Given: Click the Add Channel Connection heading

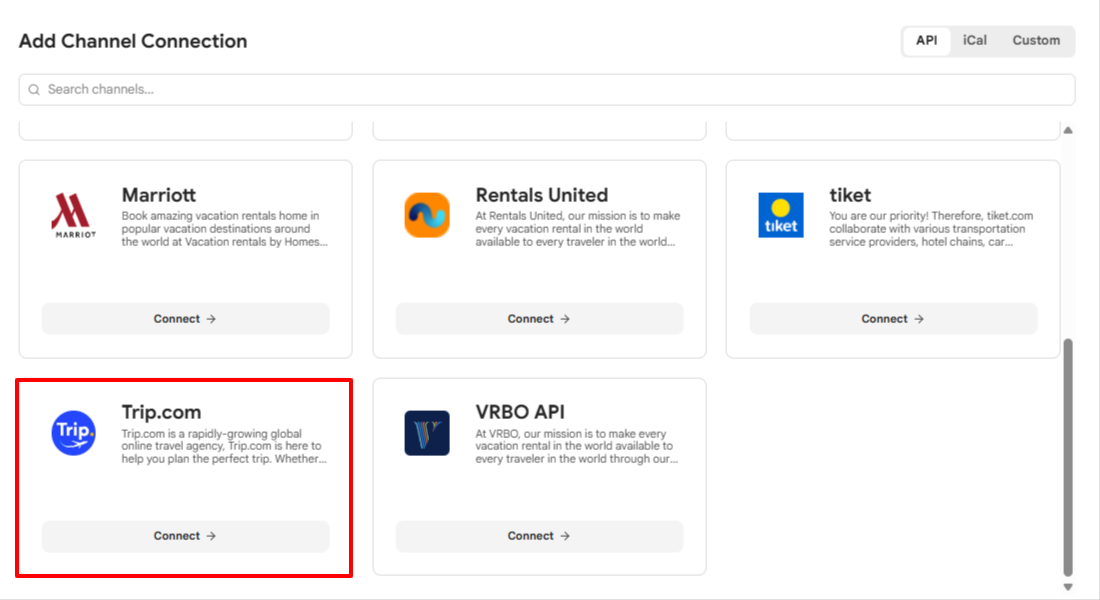Looking at the screenshot, I should pyautogui.click(x=133, y=41).
